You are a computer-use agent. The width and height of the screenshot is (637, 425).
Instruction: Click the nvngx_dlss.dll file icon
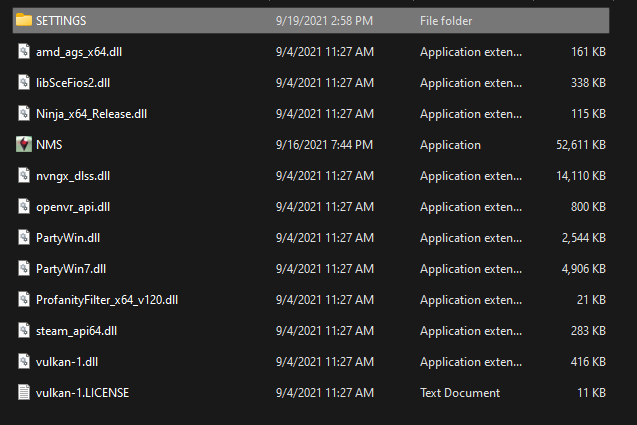point(24,175)
